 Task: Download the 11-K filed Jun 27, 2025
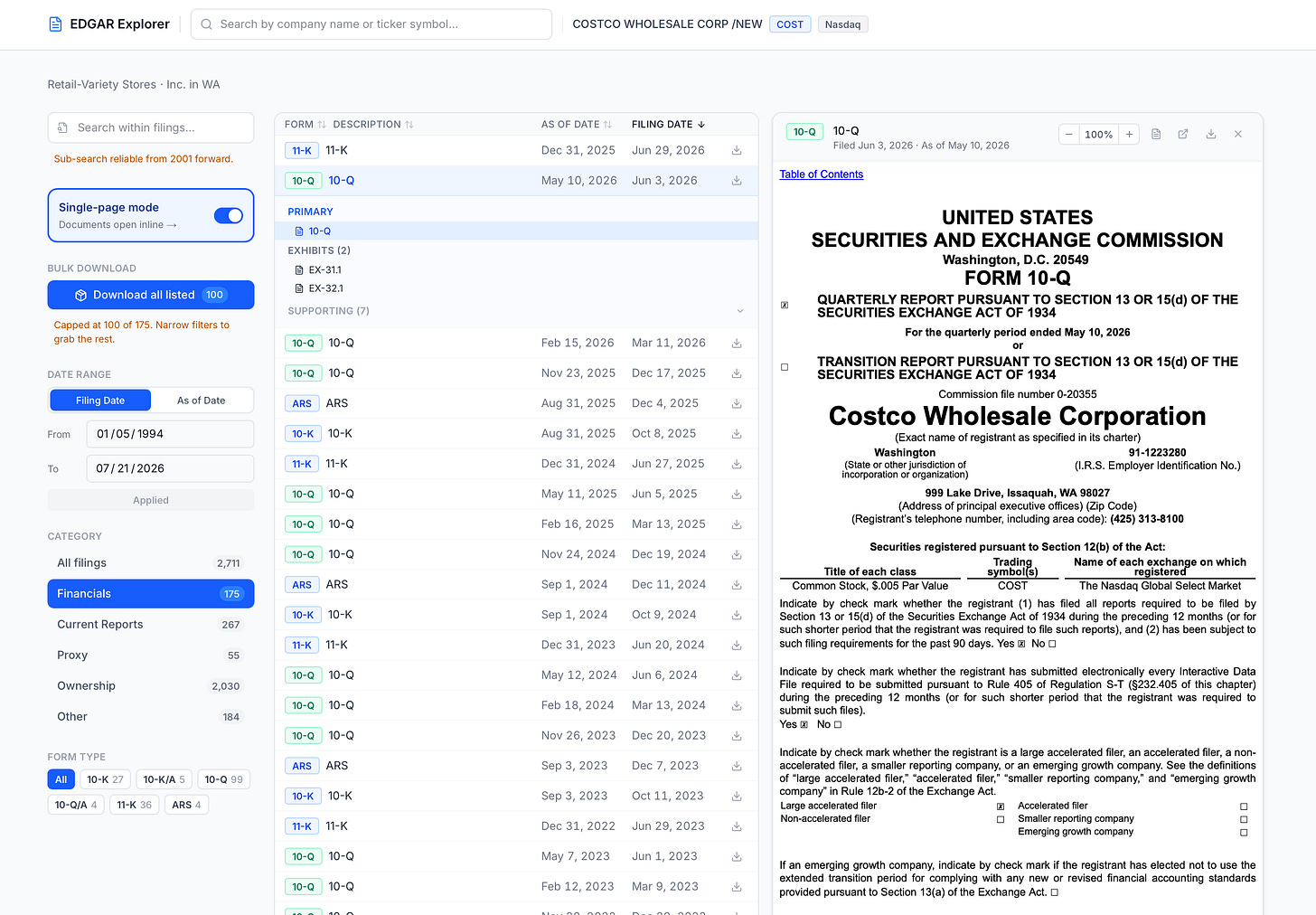(737, 464)
